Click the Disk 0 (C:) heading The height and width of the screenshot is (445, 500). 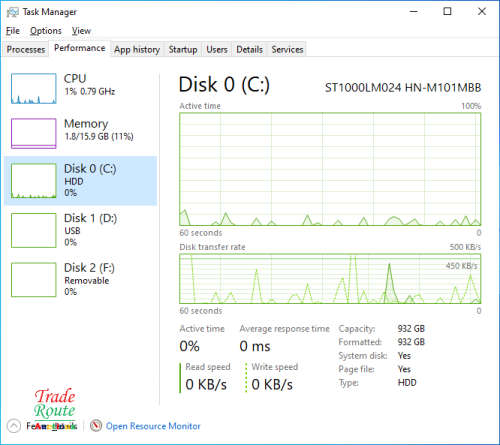[224, 85]
